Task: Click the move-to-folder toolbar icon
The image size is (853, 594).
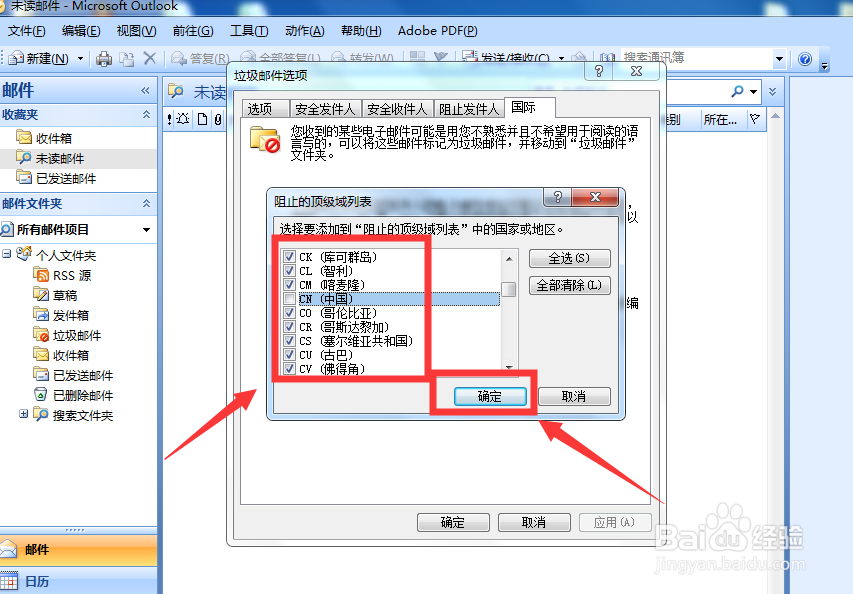Action: 127,58
